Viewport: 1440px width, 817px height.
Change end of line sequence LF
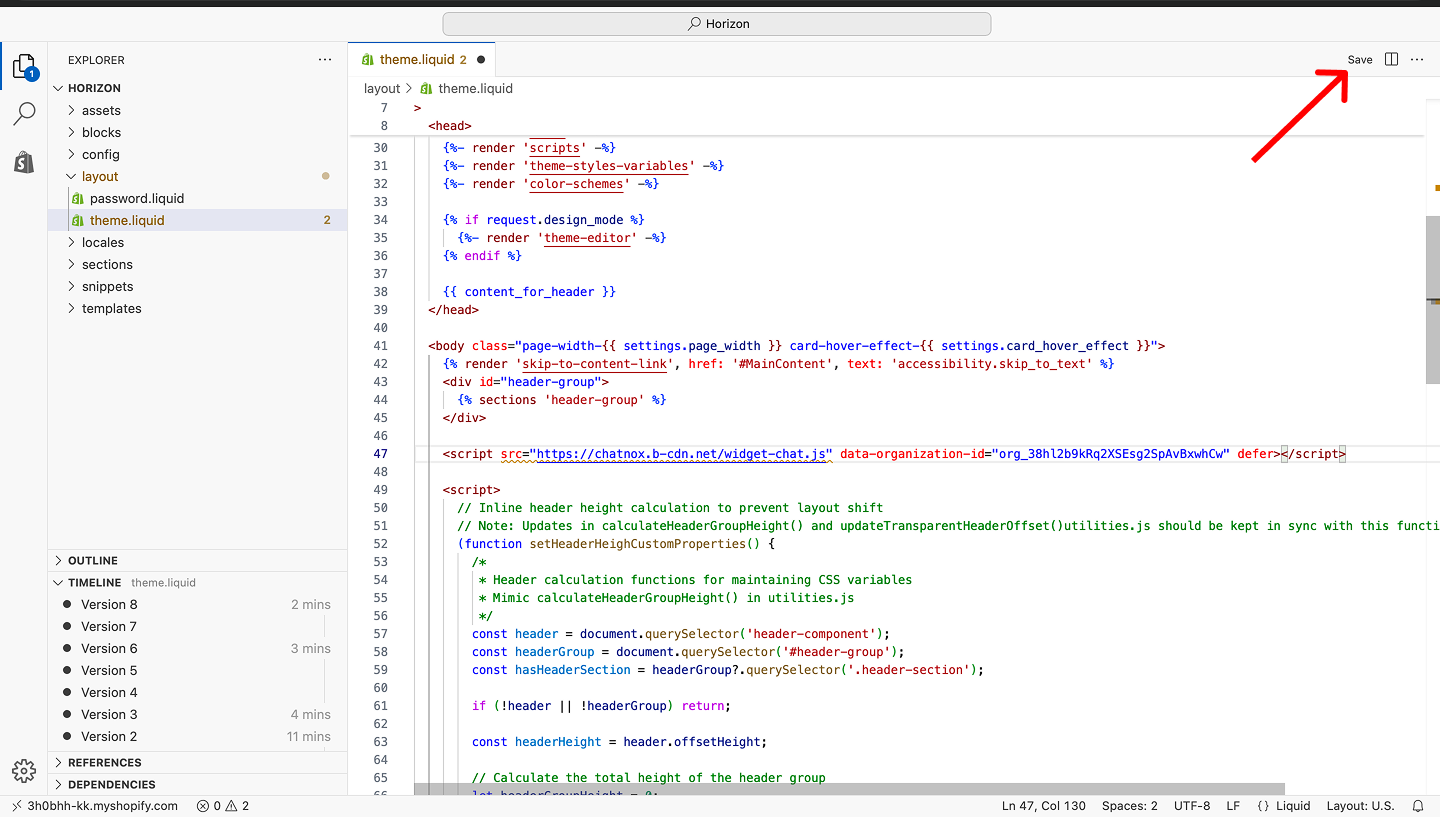pyautogui.click(x=1233, y=806)
